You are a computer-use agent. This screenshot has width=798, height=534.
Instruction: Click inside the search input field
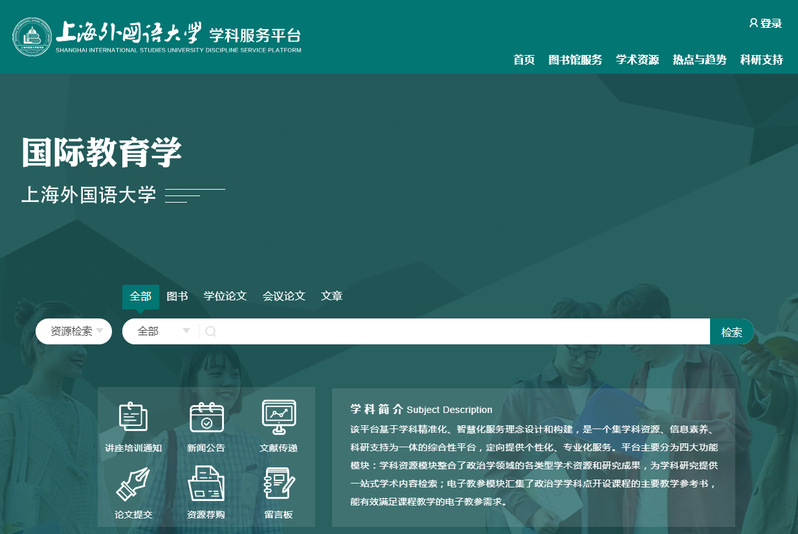[460, 331]
